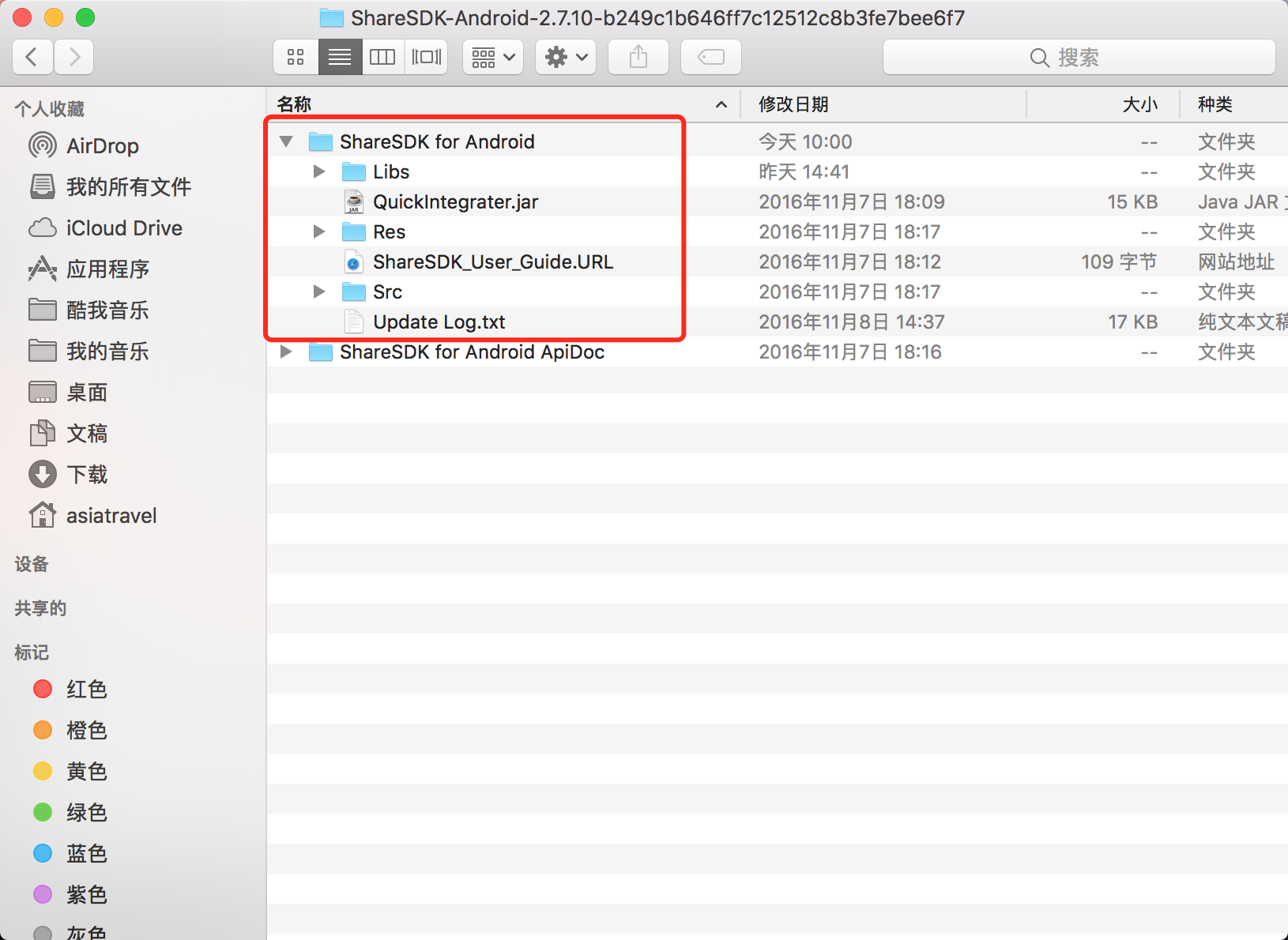The width and height of the screenshot is (1288, 940).
Task: Click the 昨天 14:41 date cell
Action: coord(804,171)
